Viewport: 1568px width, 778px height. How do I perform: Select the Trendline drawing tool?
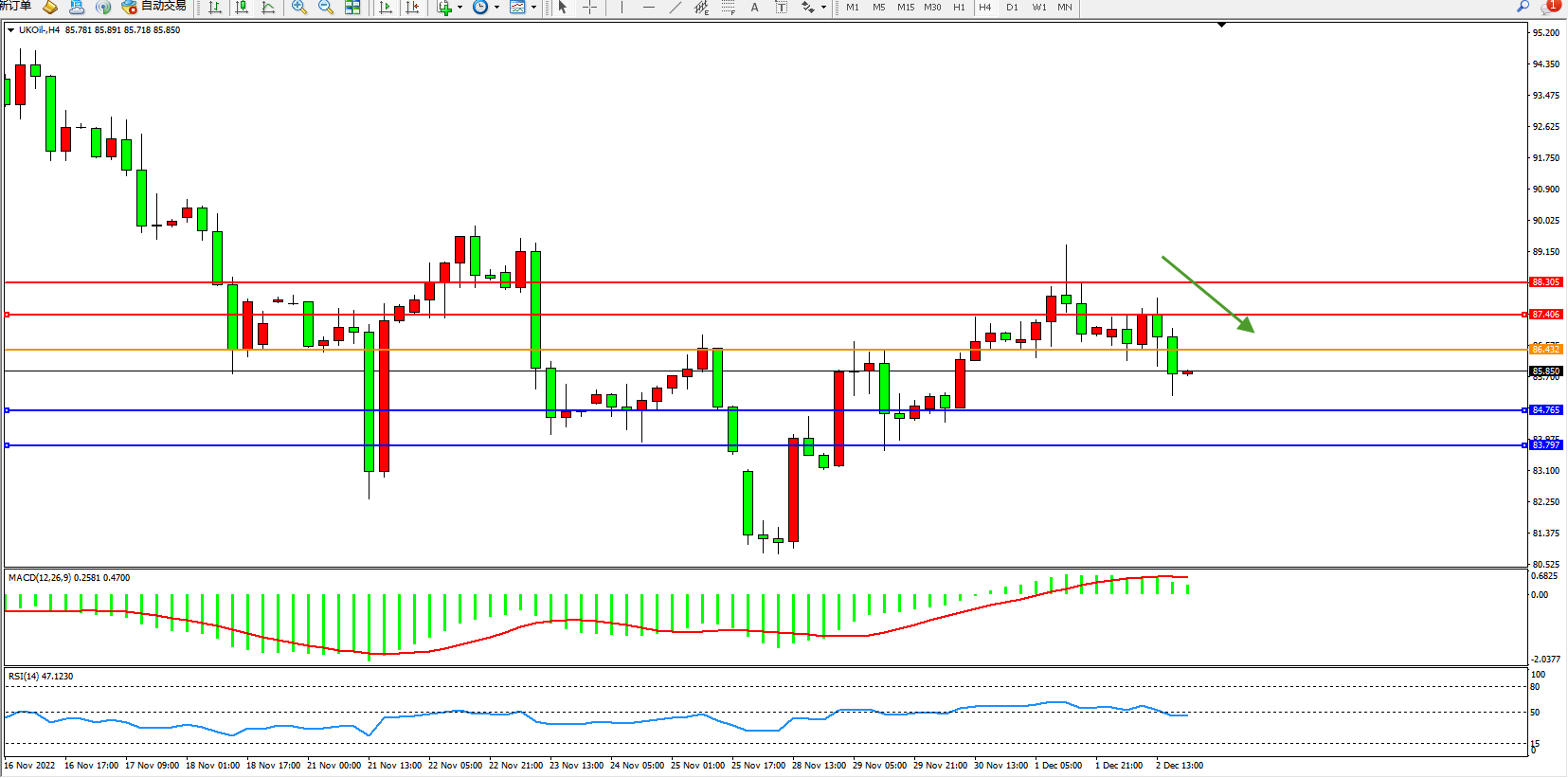tap(675, 8)
